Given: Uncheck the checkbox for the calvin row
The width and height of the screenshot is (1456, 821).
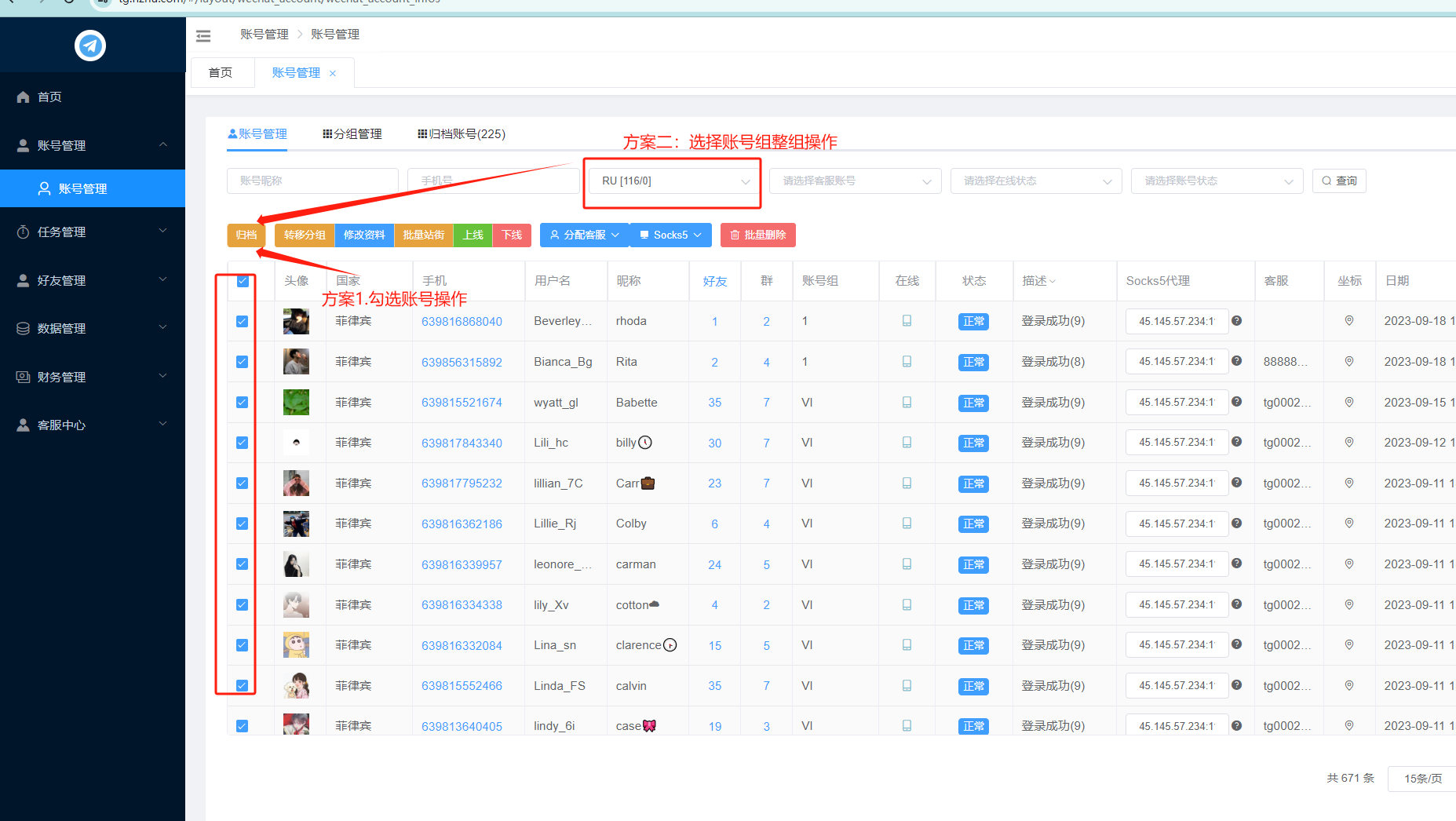Looking at the screenshot, I should 243,686.
